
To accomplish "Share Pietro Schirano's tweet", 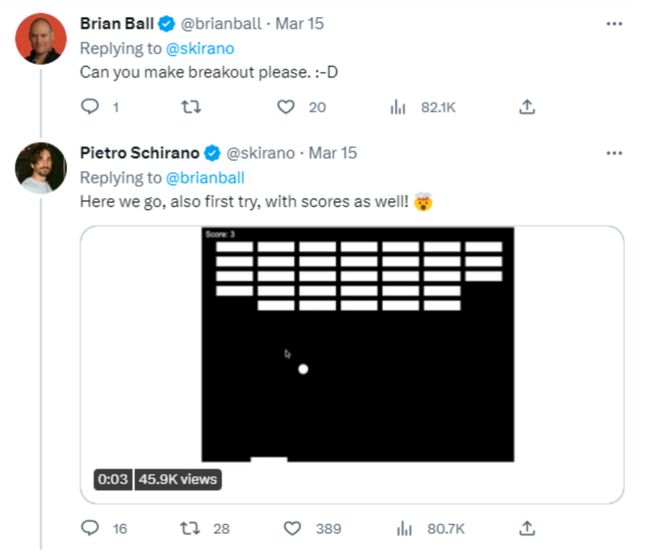I will tap(528, 528).
